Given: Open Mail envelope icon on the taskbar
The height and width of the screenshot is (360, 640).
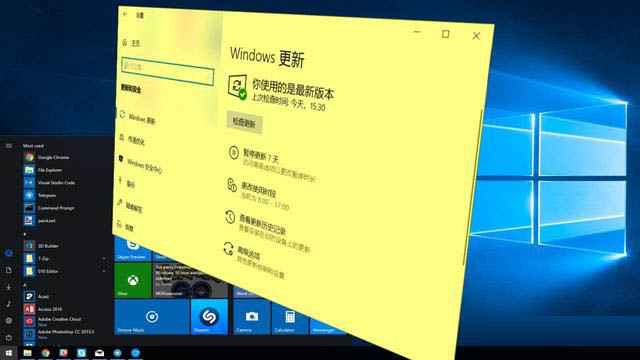Looking at the screenshot, I should point(99,353).
